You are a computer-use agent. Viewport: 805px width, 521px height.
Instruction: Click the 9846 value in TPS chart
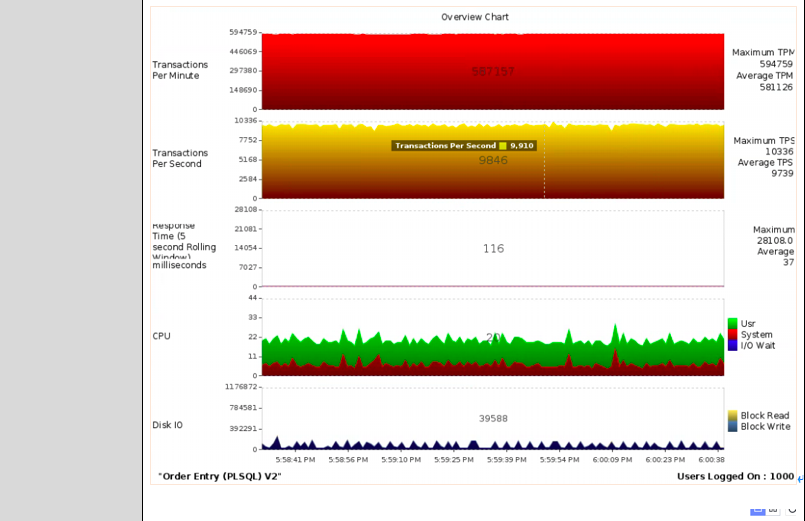[x=493, y=160]
